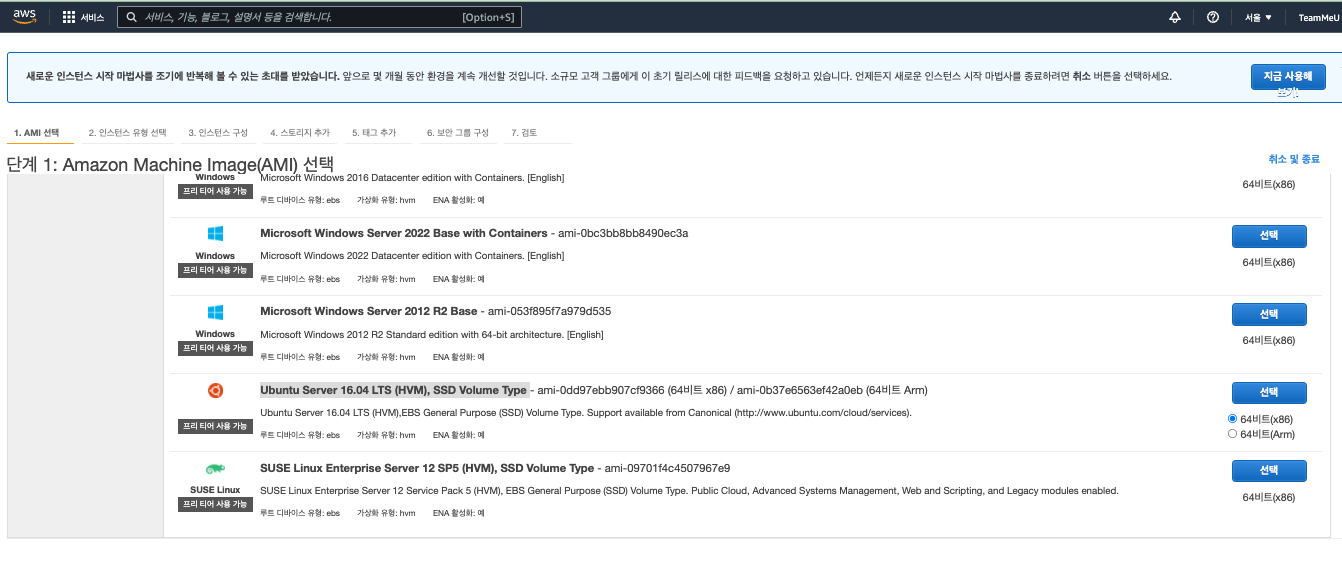
Task: Open the help question mark icon
Action: point(1213,17)
